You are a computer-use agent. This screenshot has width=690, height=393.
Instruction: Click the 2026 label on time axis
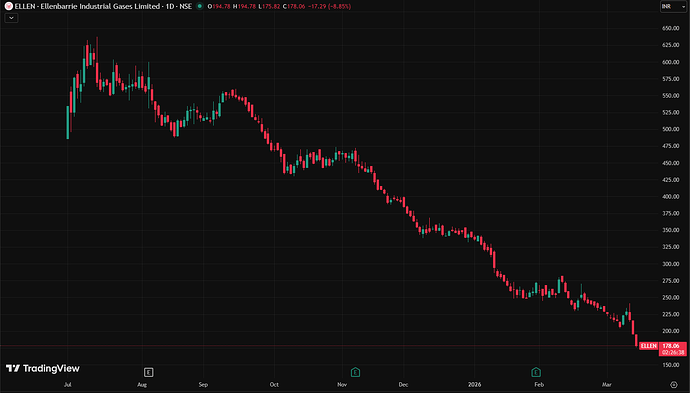point(474,385)
